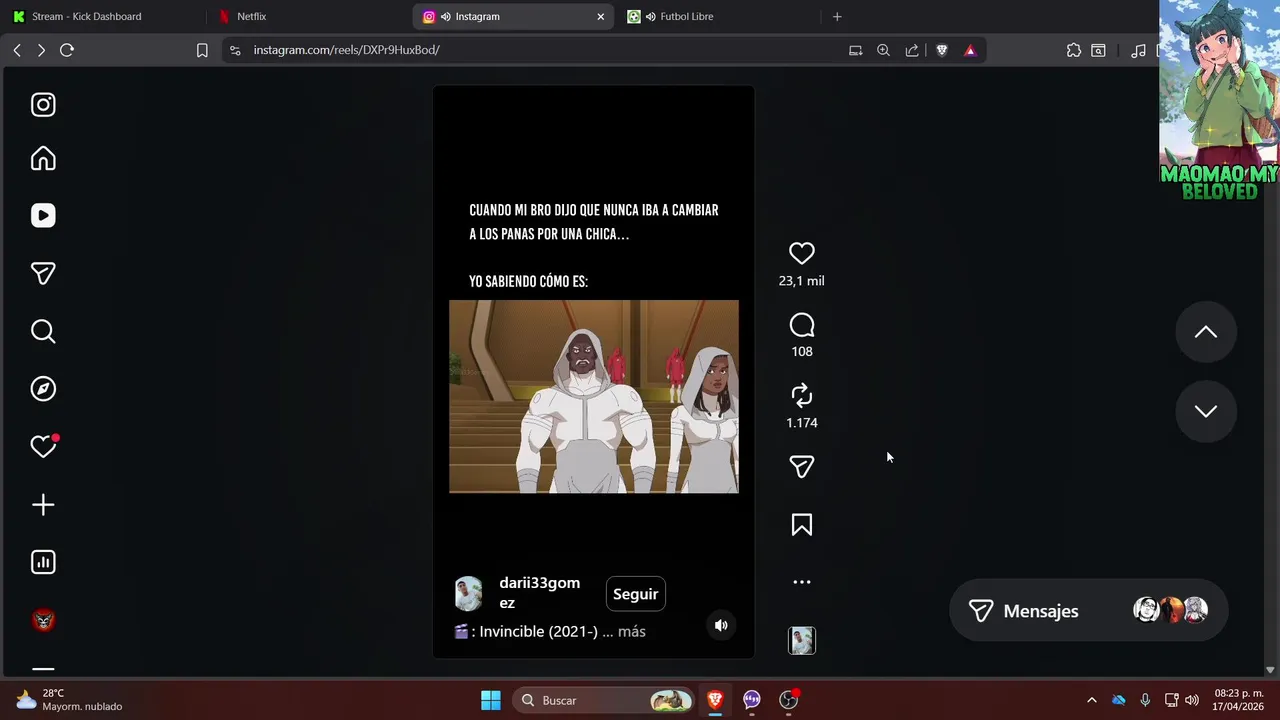Open the Explore compass icon
The height and width of the screenshot is (720, 1280).
coord(43,389)
